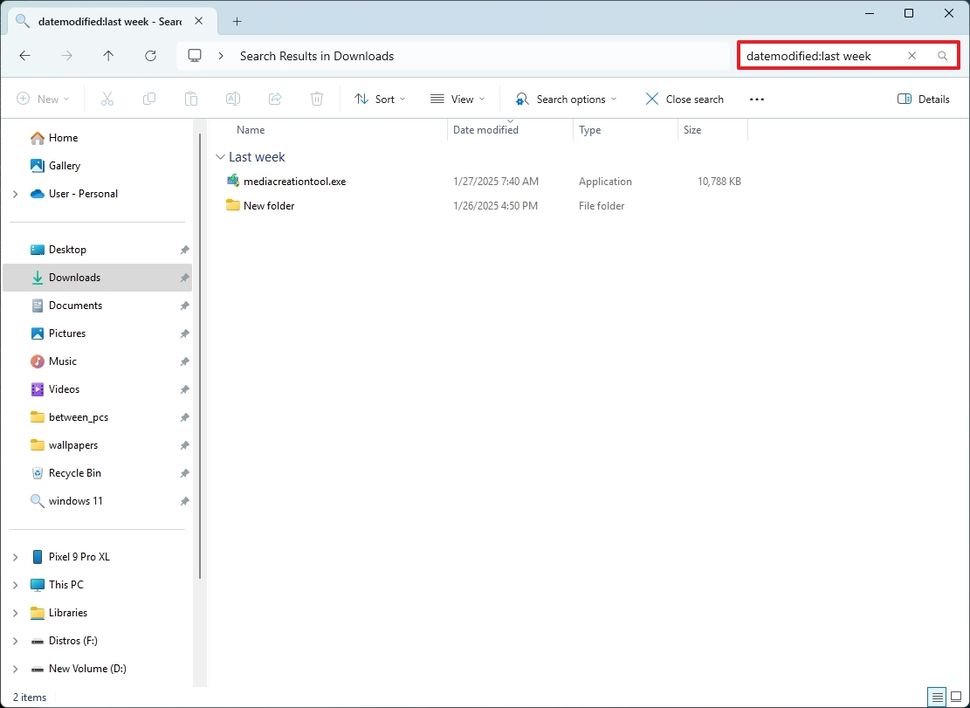The image size is (970, 708).
Task: Click the search magnifier in the search box
Action: pos(941,56)
